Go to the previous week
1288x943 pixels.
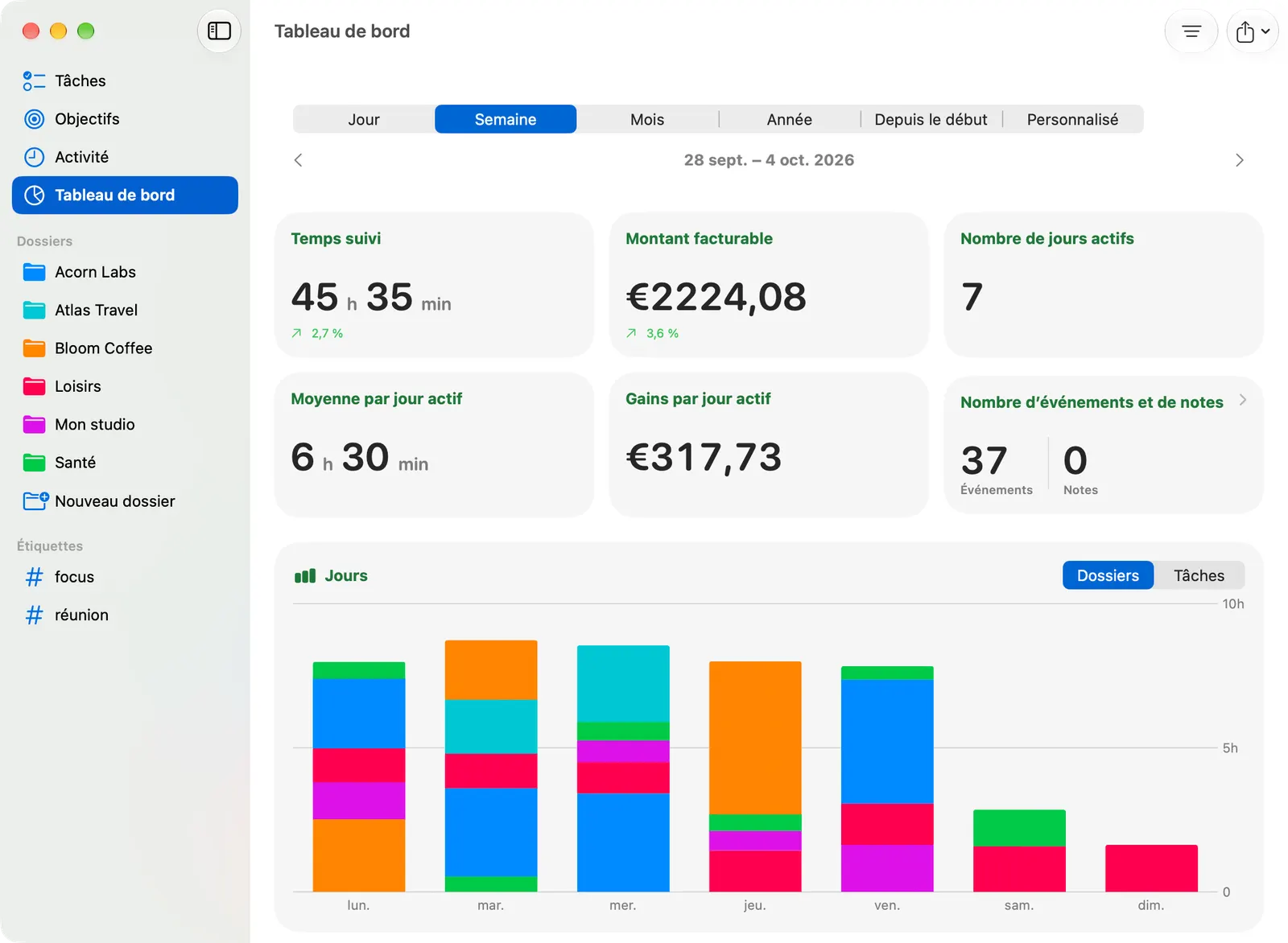point(299,160)
